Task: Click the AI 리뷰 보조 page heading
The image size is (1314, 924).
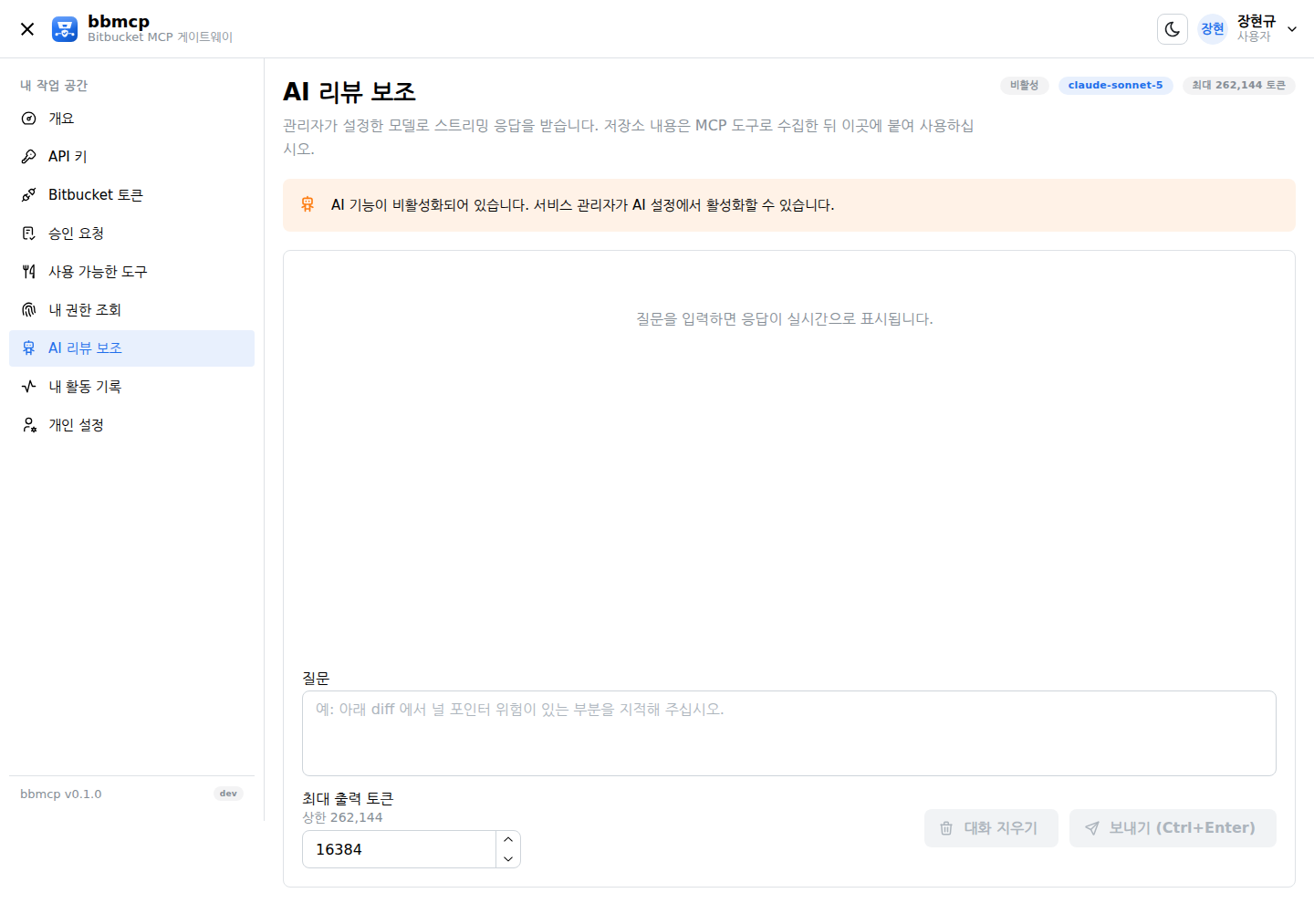Action: click(349, 92)
